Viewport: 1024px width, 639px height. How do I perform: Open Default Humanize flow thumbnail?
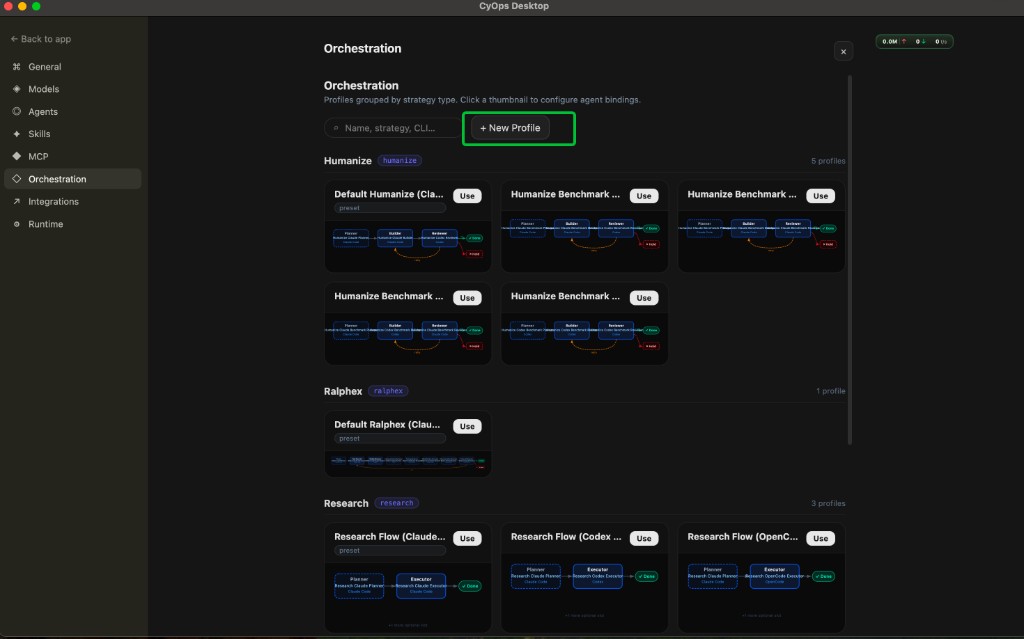click(408, 244)
